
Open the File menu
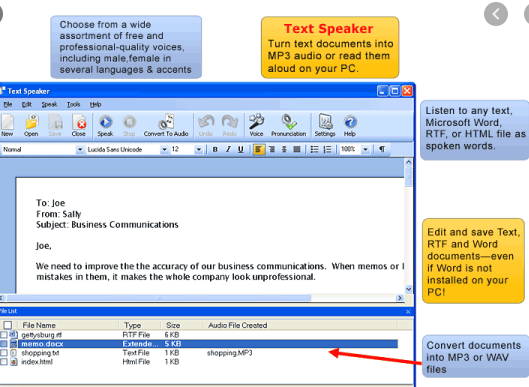(8, 105)
